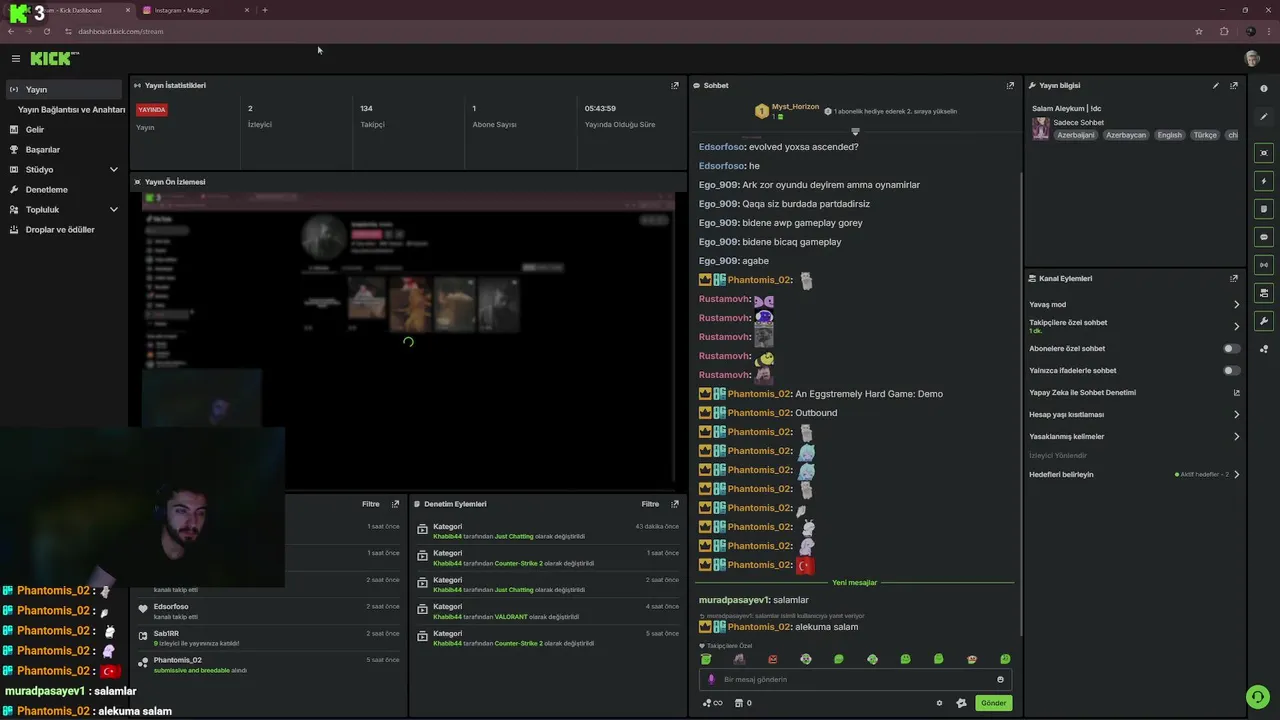Open the browser extensions puzzle icon

coord(1224,31)
